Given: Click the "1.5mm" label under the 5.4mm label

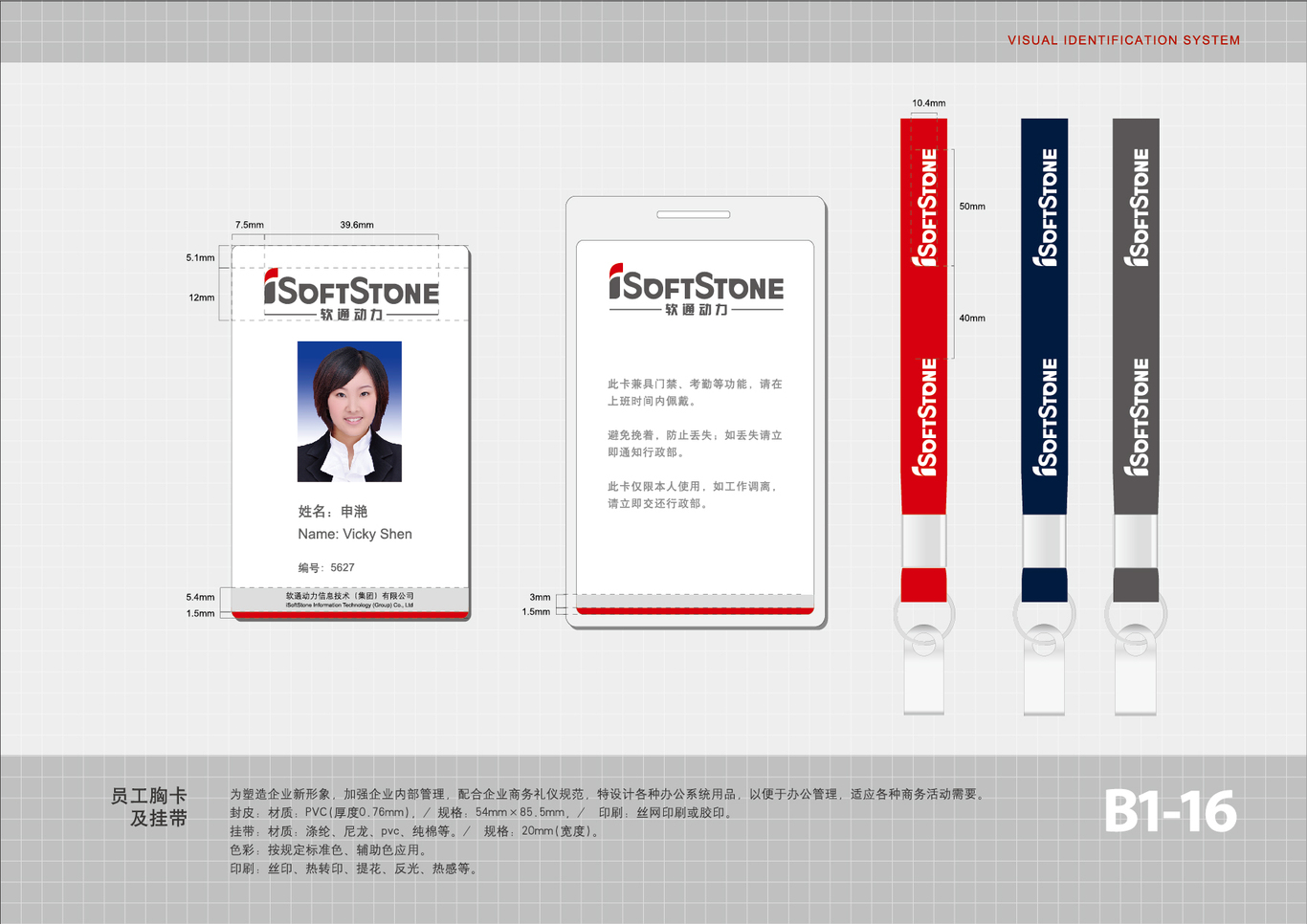Looking at the screenshot, I should (200, 613).
